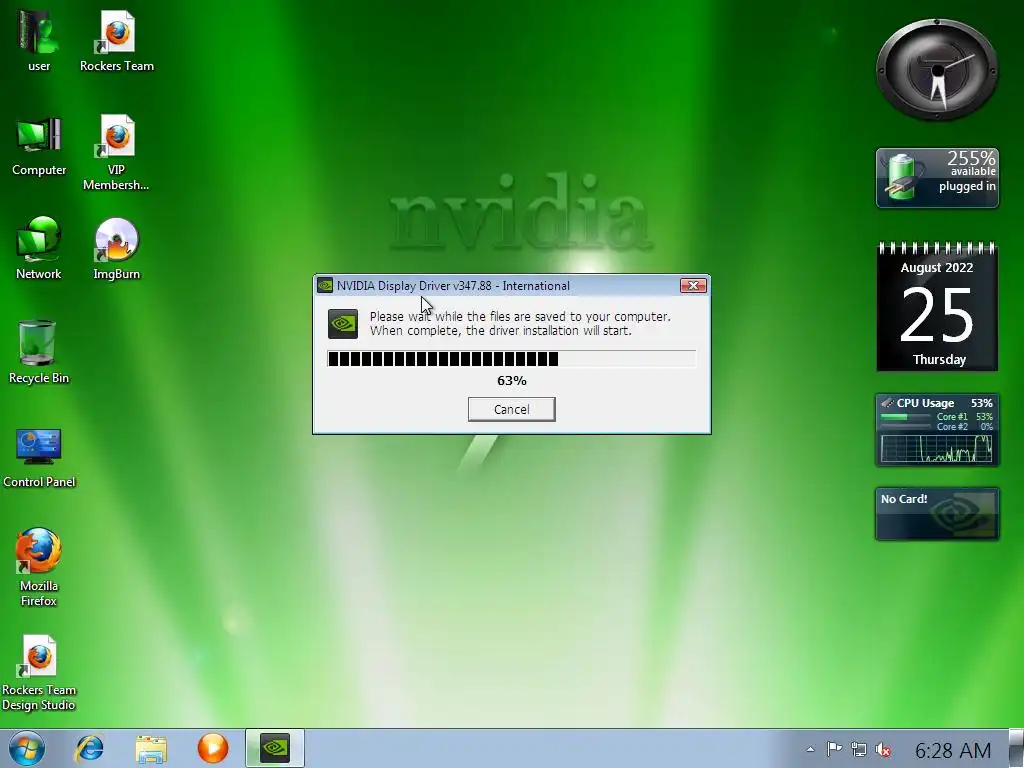Show hidden tray icons arrow
This screenshot has width=1024, height=768.
pos(810,750)
